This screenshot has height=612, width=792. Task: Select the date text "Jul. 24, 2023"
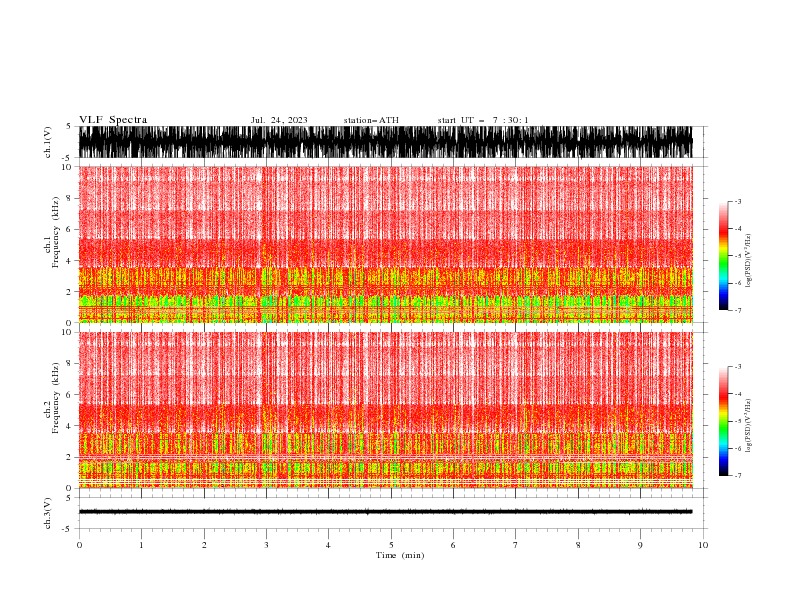279,120
